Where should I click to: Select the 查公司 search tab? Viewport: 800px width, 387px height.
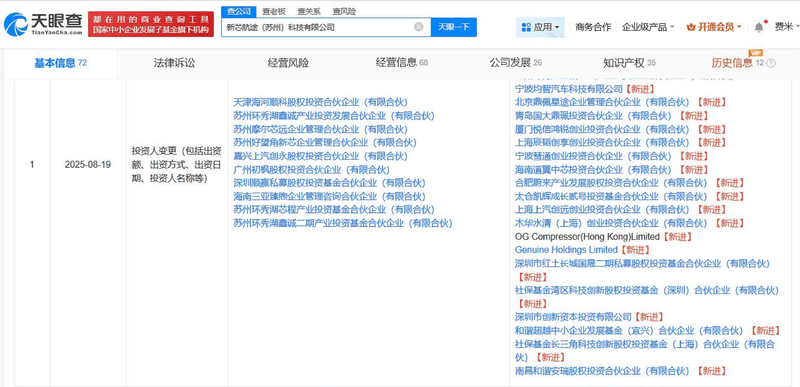(x=239, y=11)
